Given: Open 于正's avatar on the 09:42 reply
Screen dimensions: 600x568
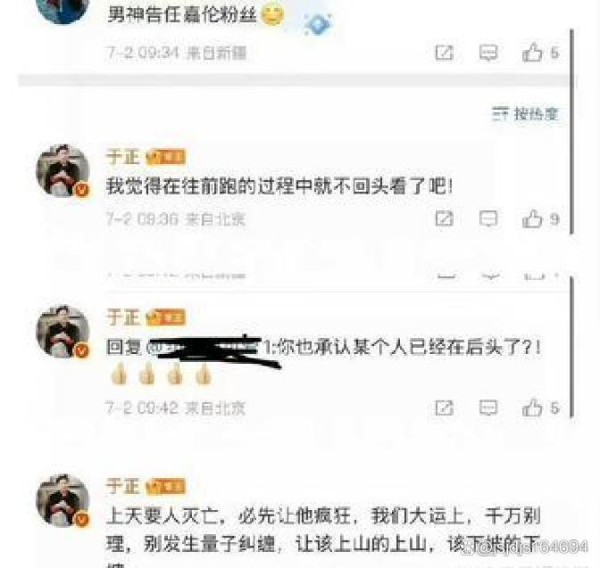Looking at the screenshot, I should 63,332.
